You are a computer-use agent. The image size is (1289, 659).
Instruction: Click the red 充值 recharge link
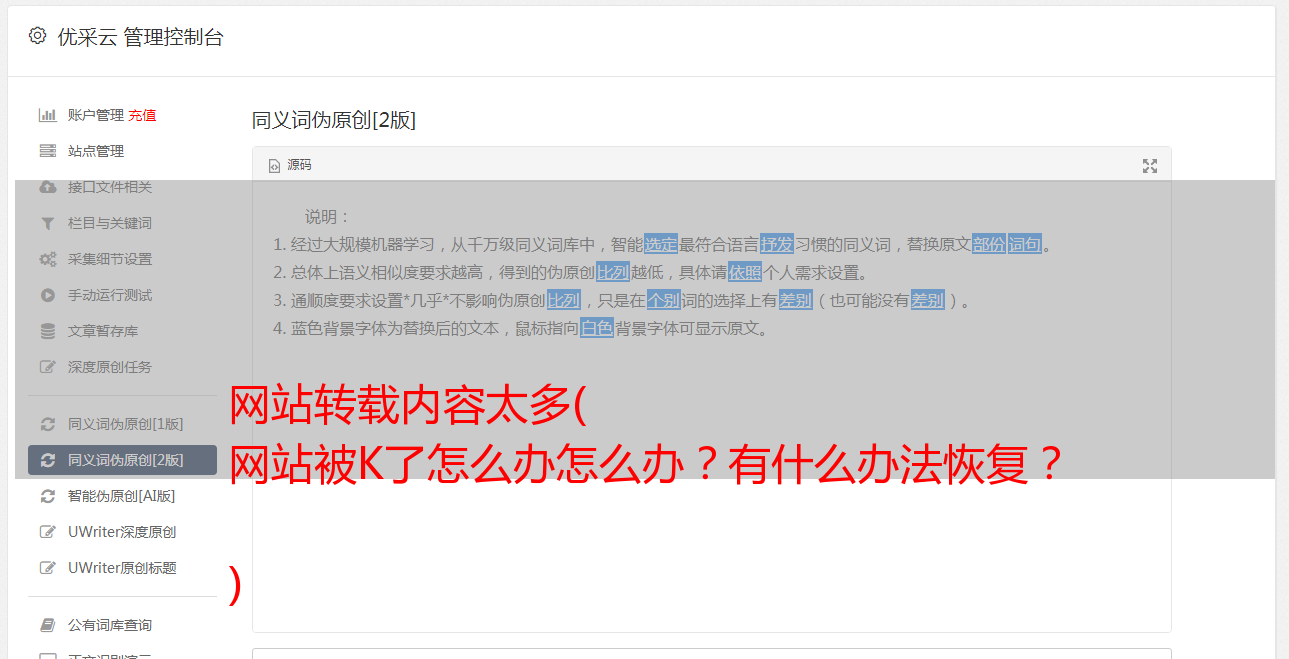click(x=142, y=115)
